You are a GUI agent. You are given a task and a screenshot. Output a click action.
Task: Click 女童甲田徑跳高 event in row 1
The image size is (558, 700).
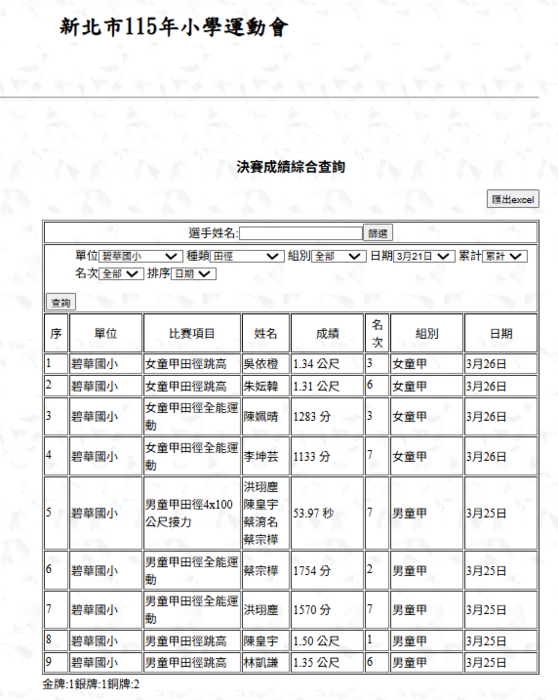(186, 364)
